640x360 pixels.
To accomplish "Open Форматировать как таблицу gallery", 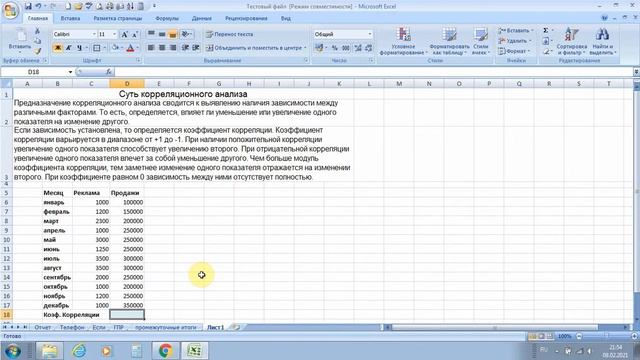I will (449, 41).
